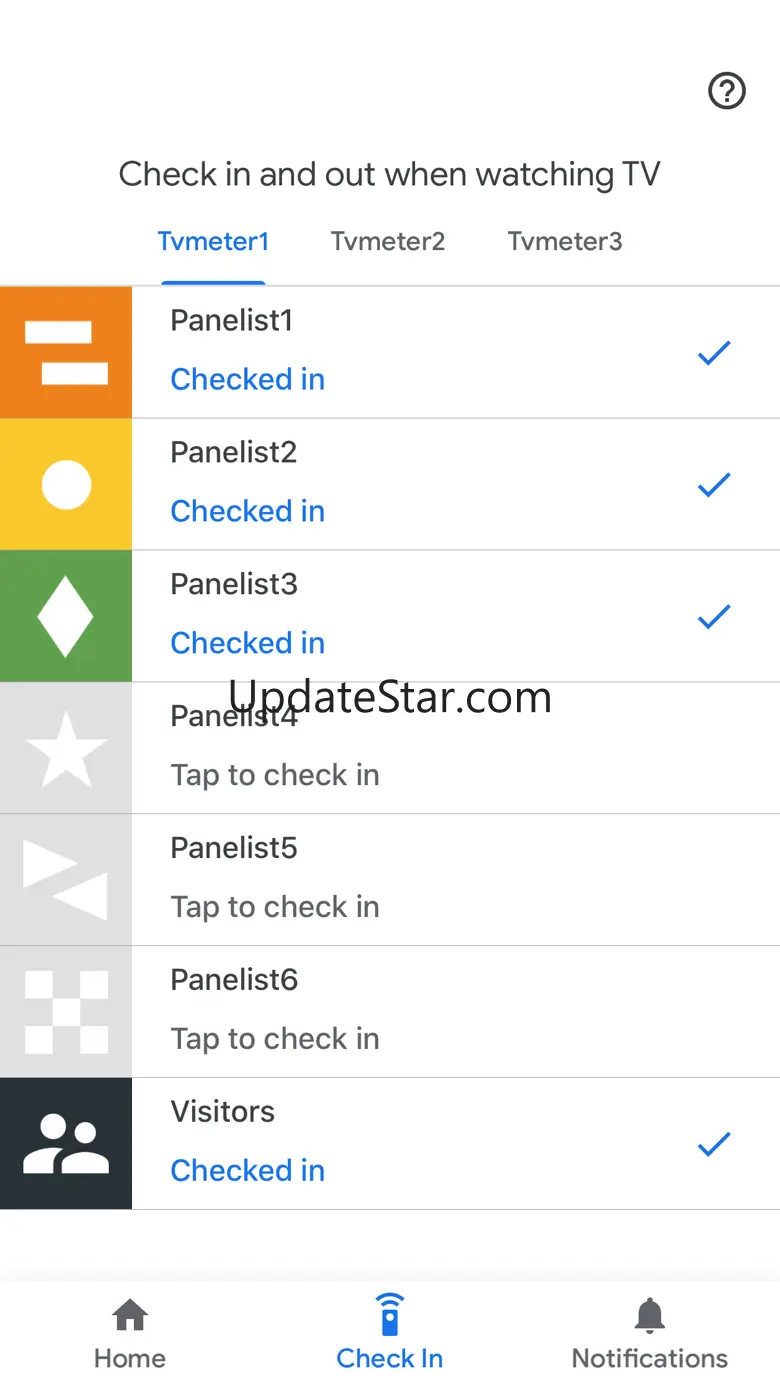
Task: Tap Panelist4 grey star icon
Action: 66,748
